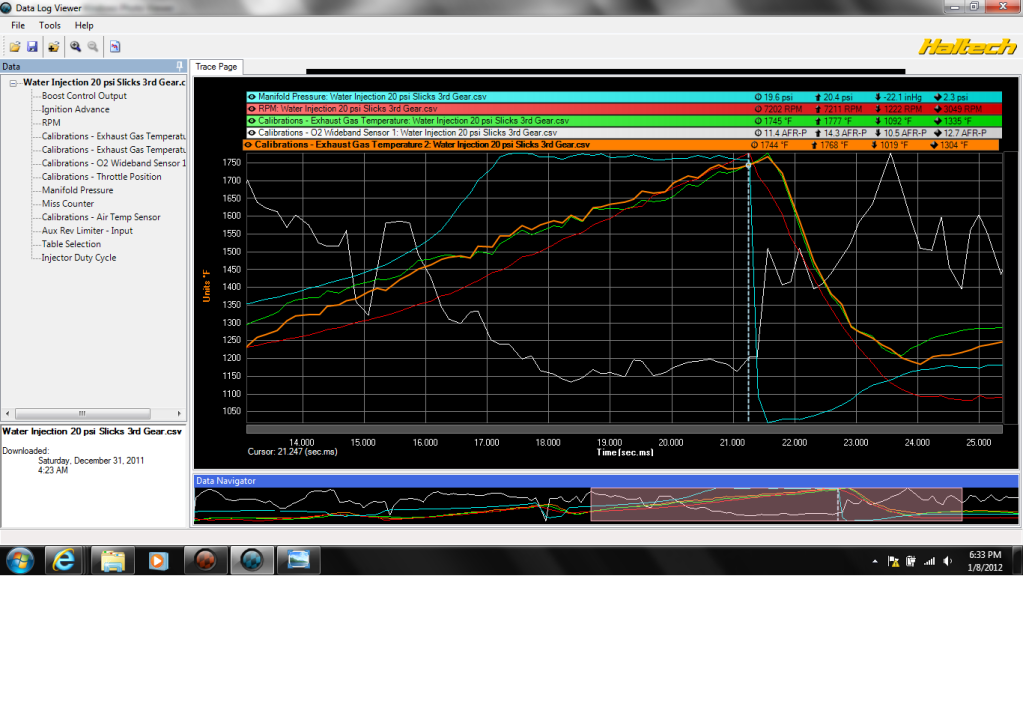Screen dimensions: 1023x728
Task: Select Aux Rev Limiter - Input item
Action: click(x=87, y=231)
